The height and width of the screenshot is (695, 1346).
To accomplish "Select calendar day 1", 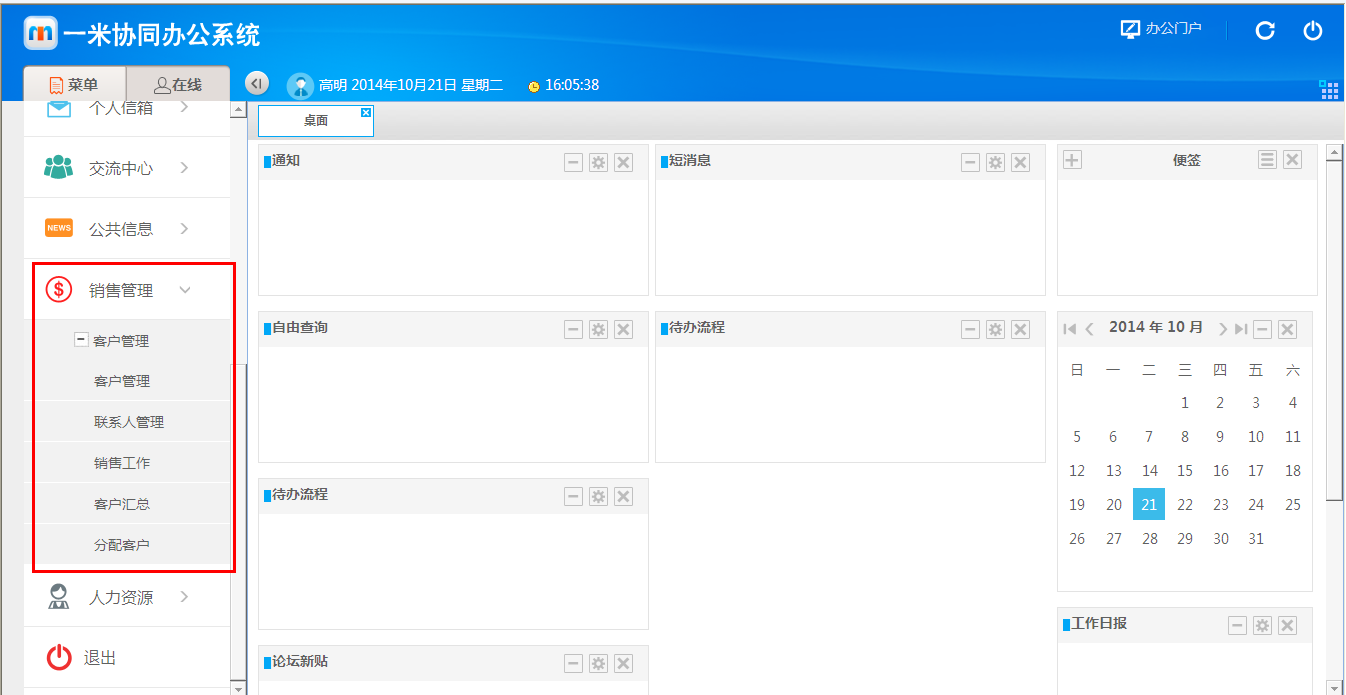I will point(1185,403).
